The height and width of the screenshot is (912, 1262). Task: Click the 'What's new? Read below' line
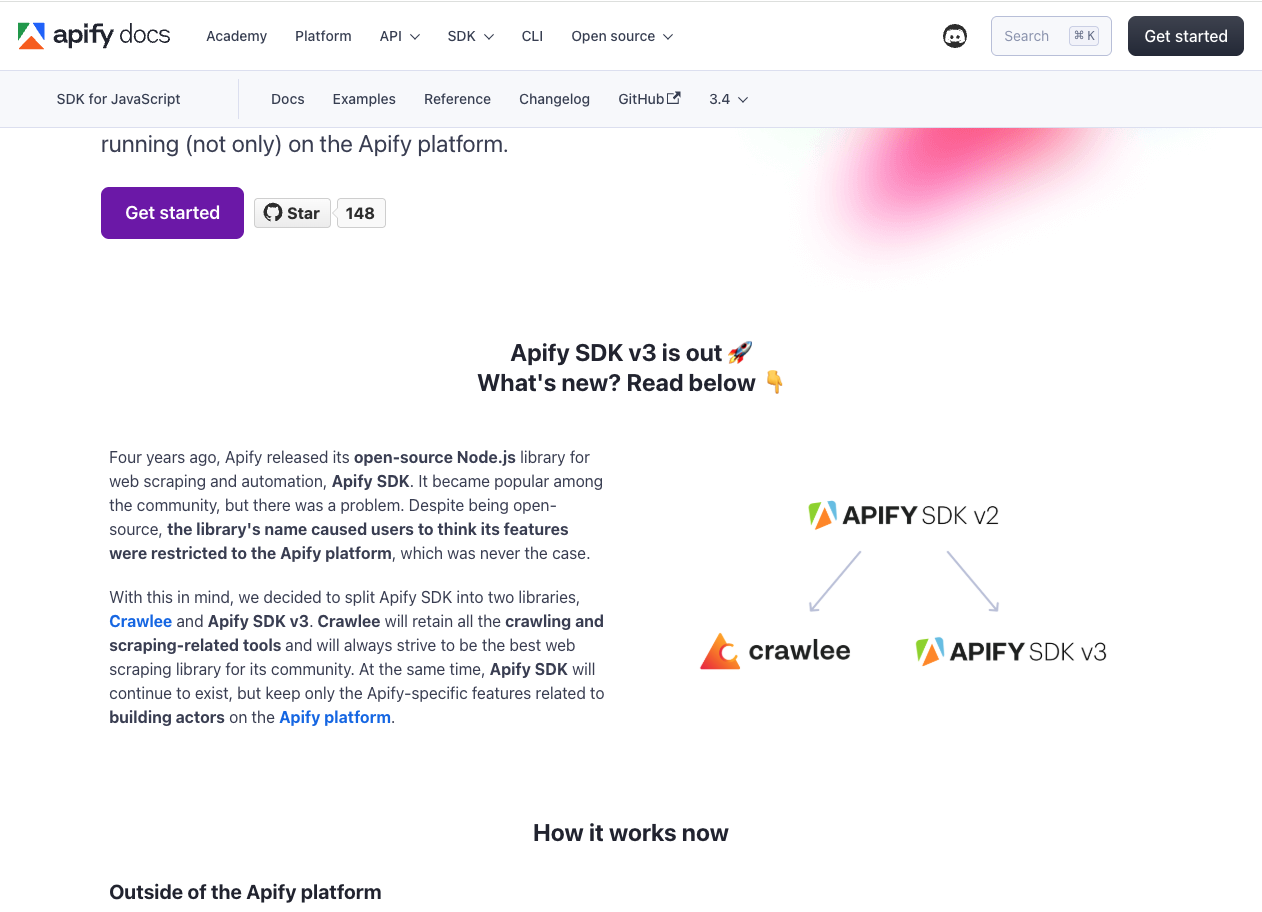pyautogui.click(x=631, y=383)
